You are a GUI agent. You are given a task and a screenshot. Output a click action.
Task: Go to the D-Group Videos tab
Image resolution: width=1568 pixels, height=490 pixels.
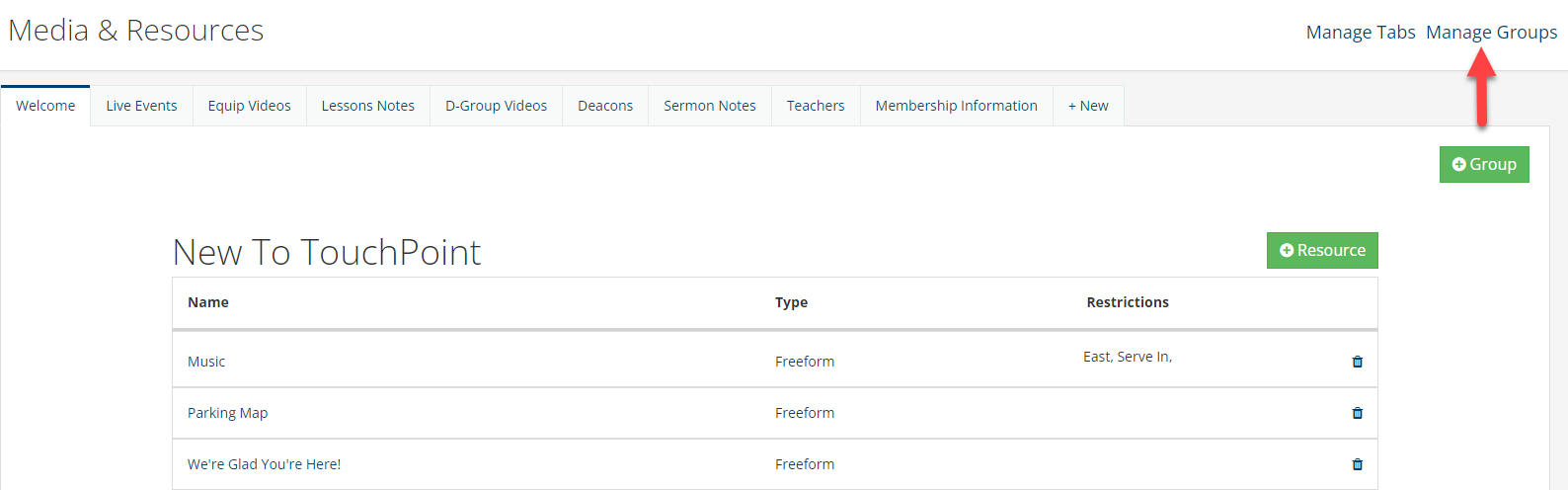tap(496, 106)
